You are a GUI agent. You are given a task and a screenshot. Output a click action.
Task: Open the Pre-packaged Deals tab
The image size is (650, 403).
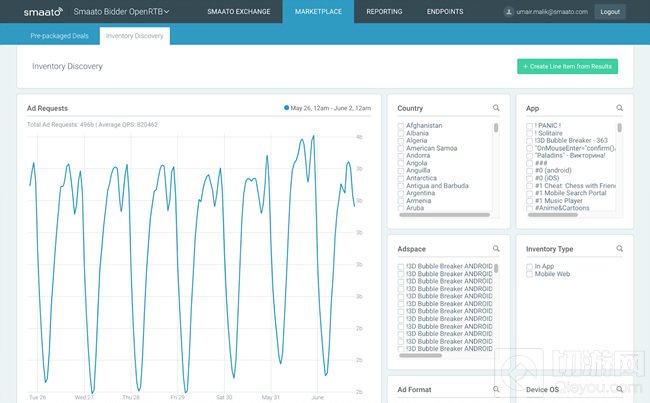coord(59,36)
